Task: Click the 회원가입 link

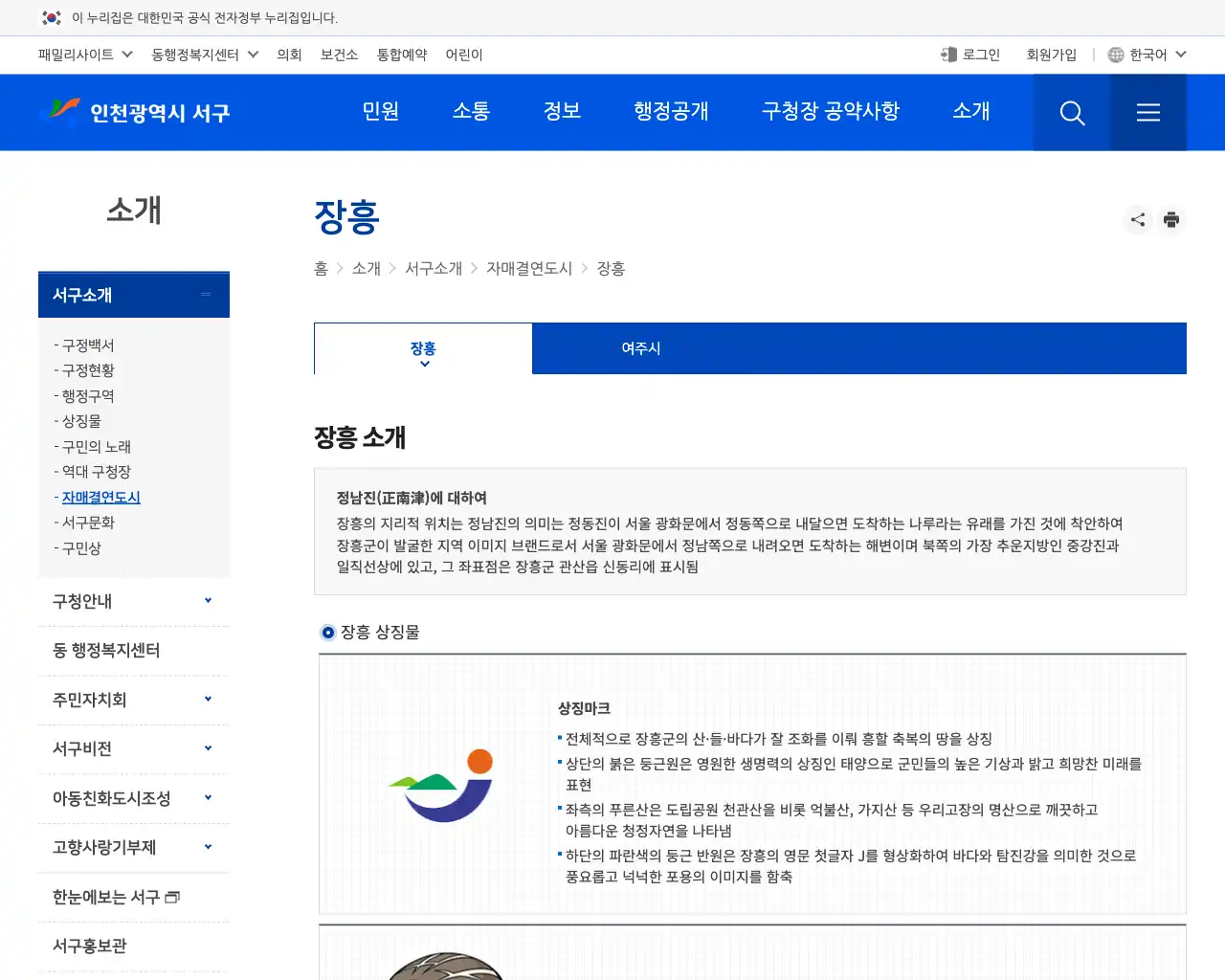Action: (1051, 55)
